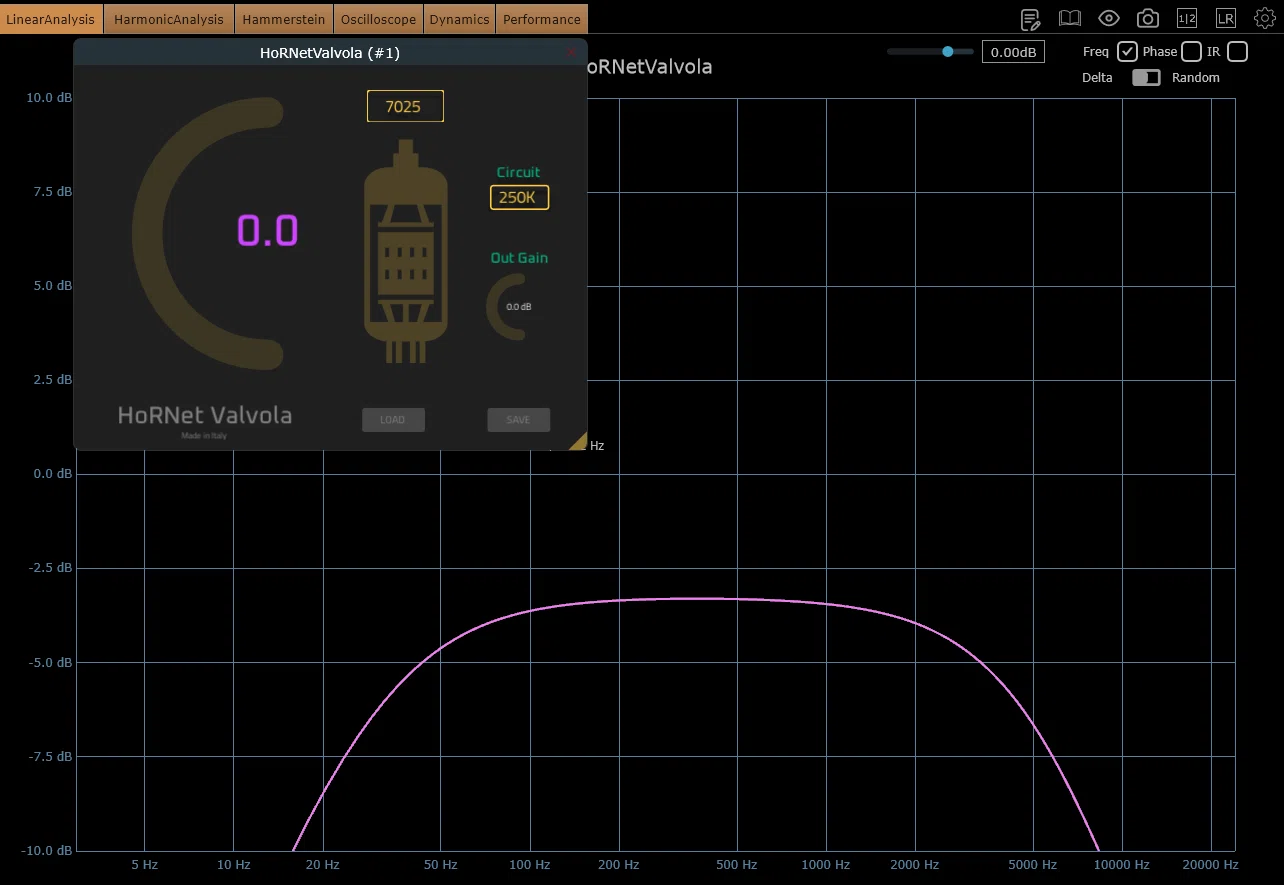Image resolution: width=1284 pixels, height=885 pixels.
Task: Enable the IR checkbox
Action: point(1237,52)
